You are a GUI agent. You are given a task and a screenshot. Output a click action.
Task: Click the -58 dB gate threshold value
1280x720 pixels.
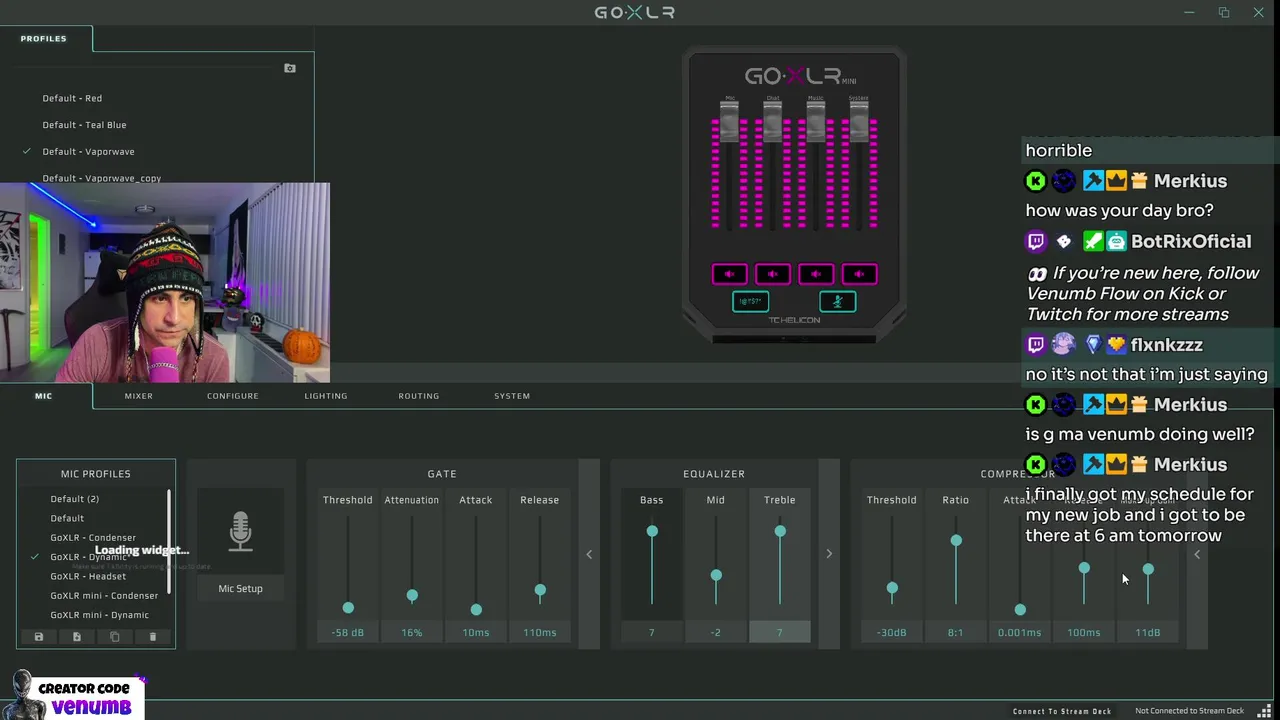point(348,633)
